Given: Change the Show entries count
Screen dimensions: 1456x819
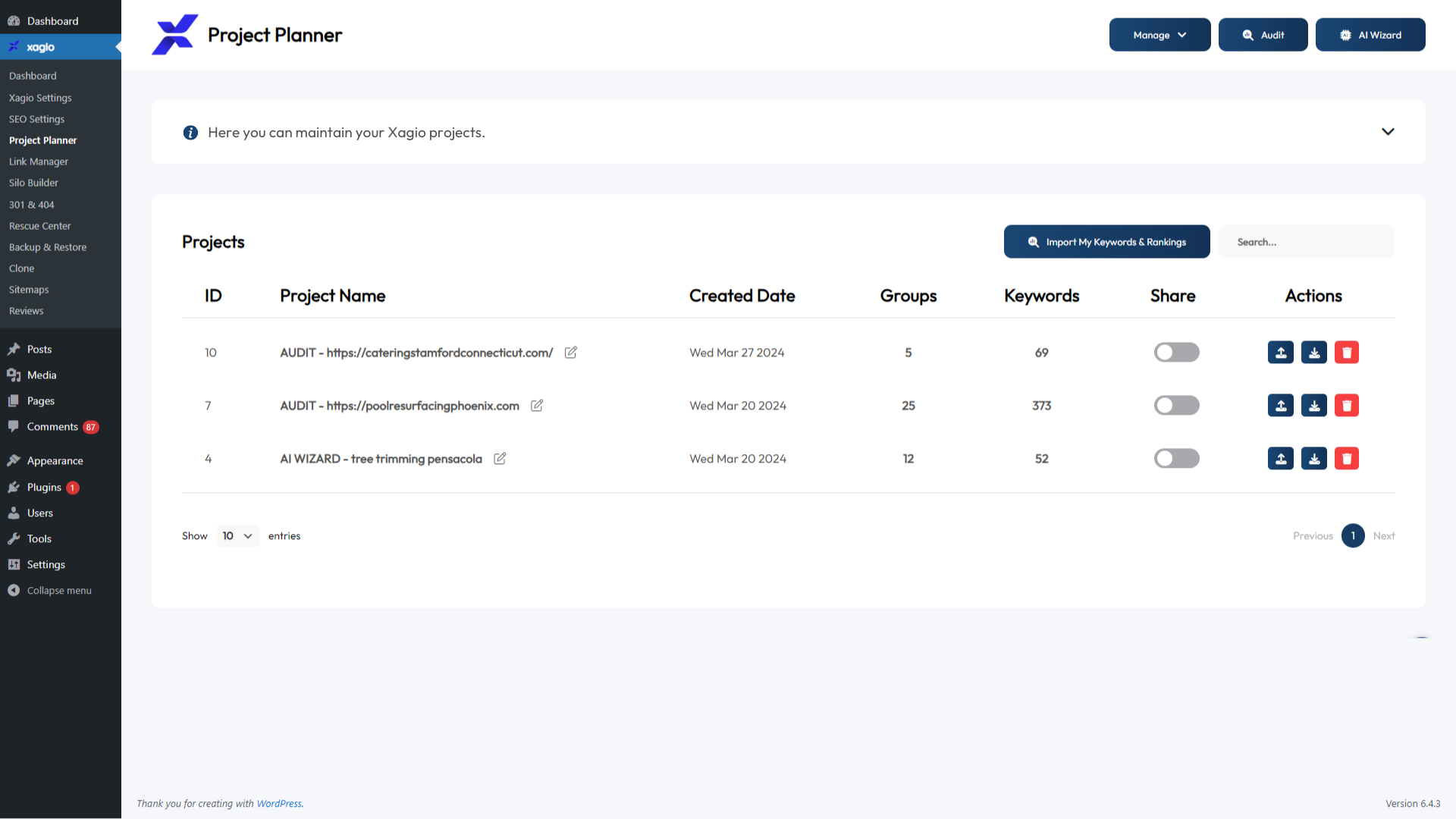Looking at the screenshot, I should click(x=237, y=535).
